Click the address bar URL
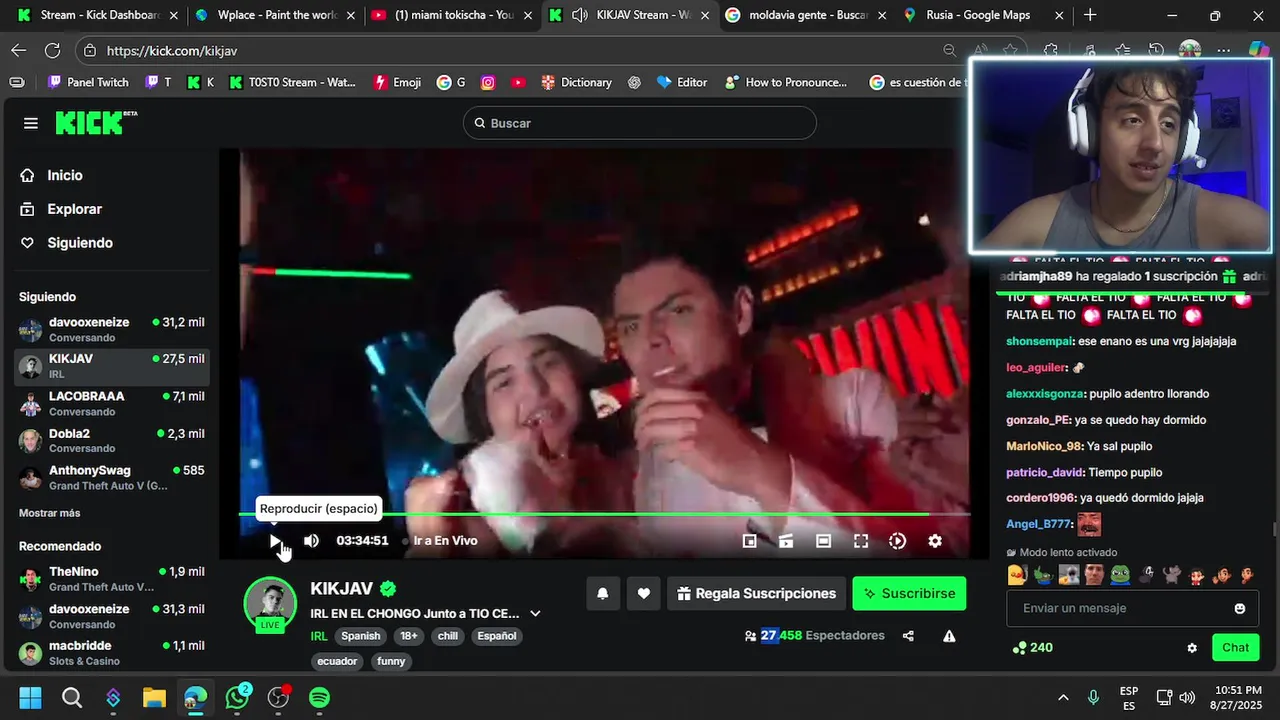The height and width of the screenshot is (720, 1280). click(172, 51)
